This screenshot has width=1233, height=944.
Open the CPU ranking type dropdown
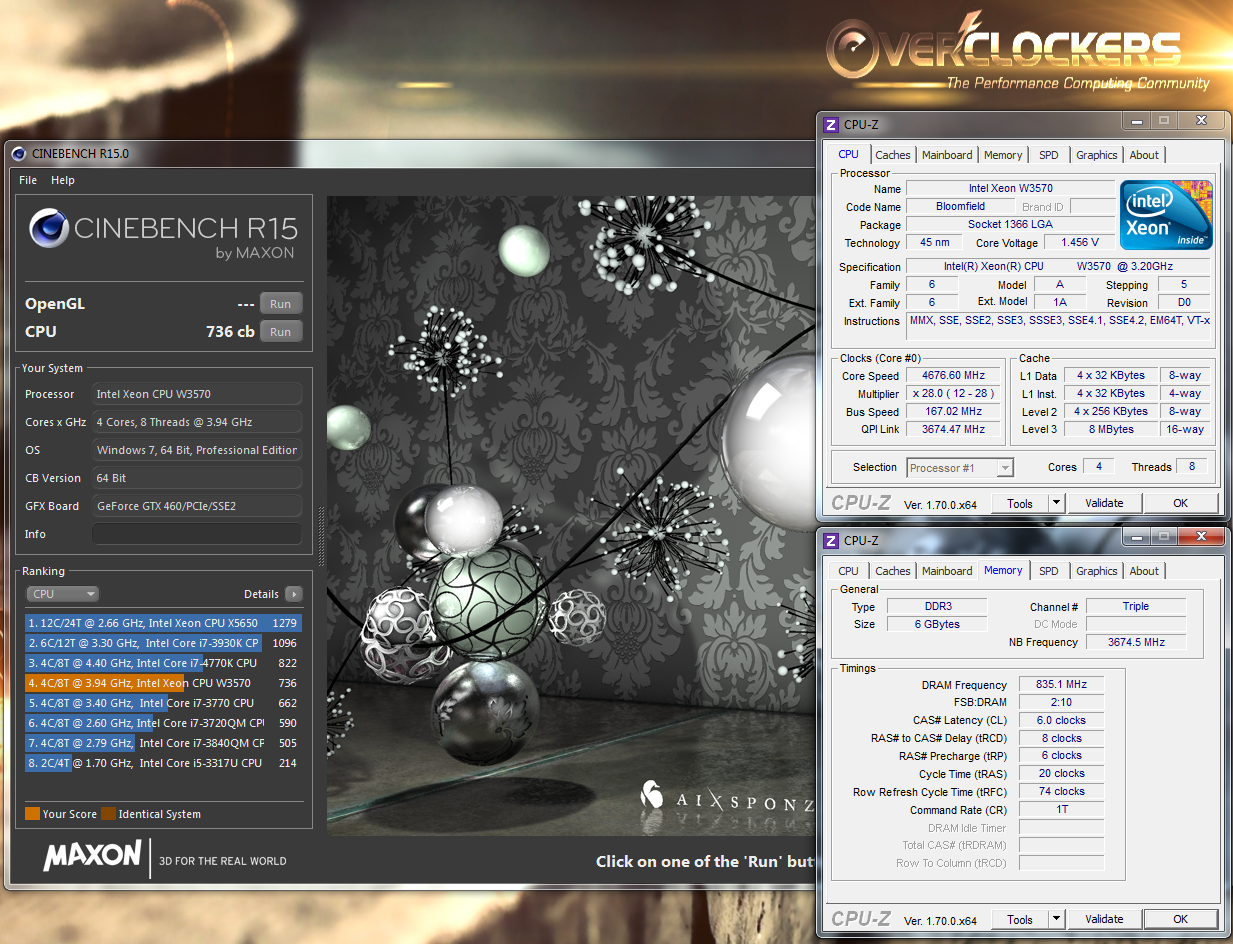point(62,594)
